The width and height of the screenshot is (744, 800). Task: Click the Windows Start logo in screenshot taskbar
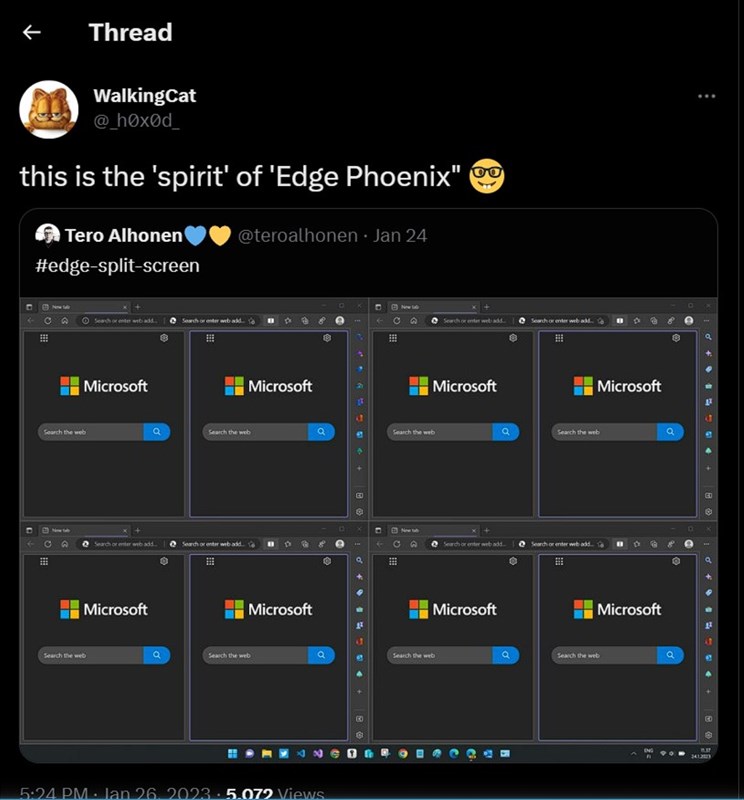(233, 753)
